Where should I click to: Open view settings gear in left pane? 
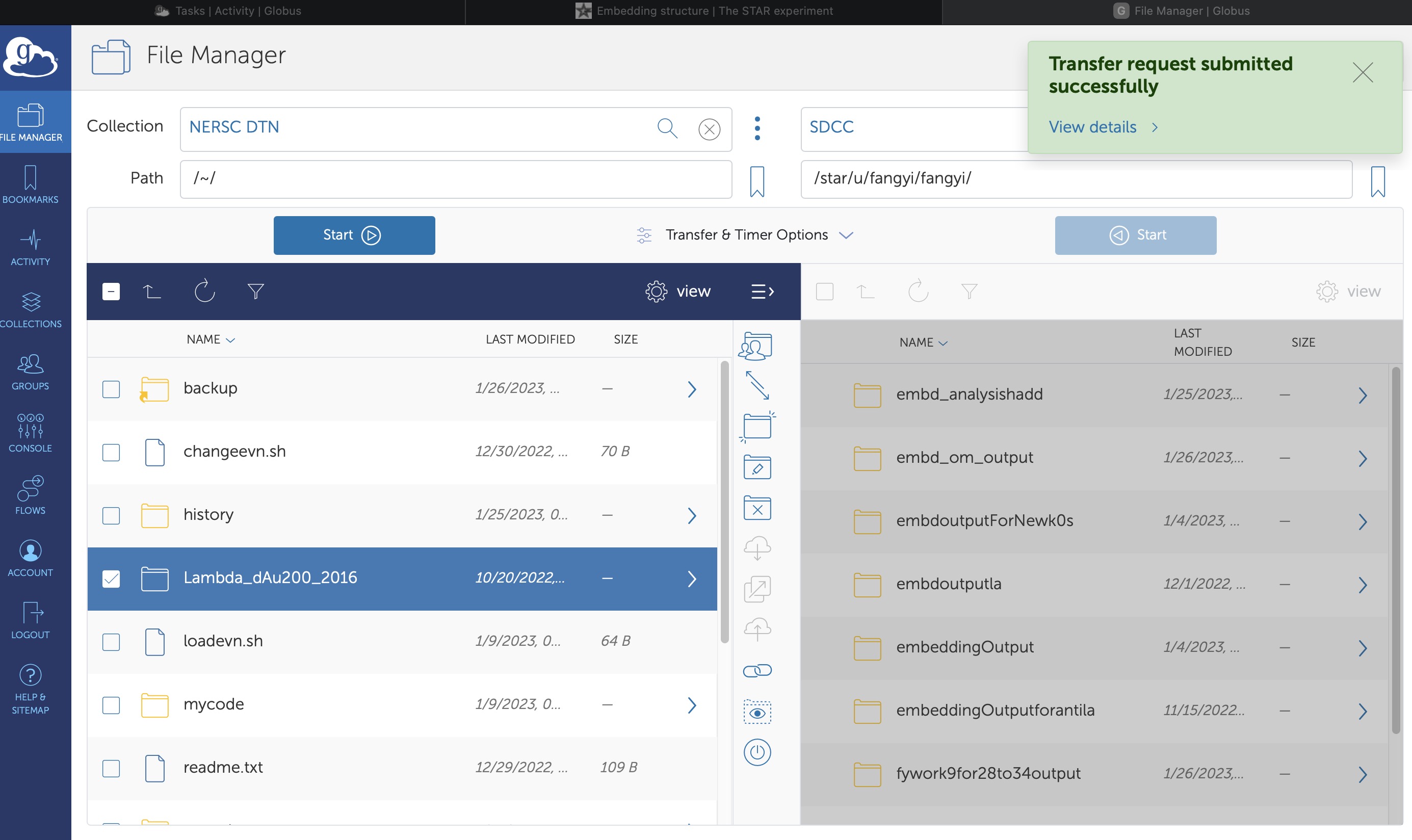coord(678,291)
